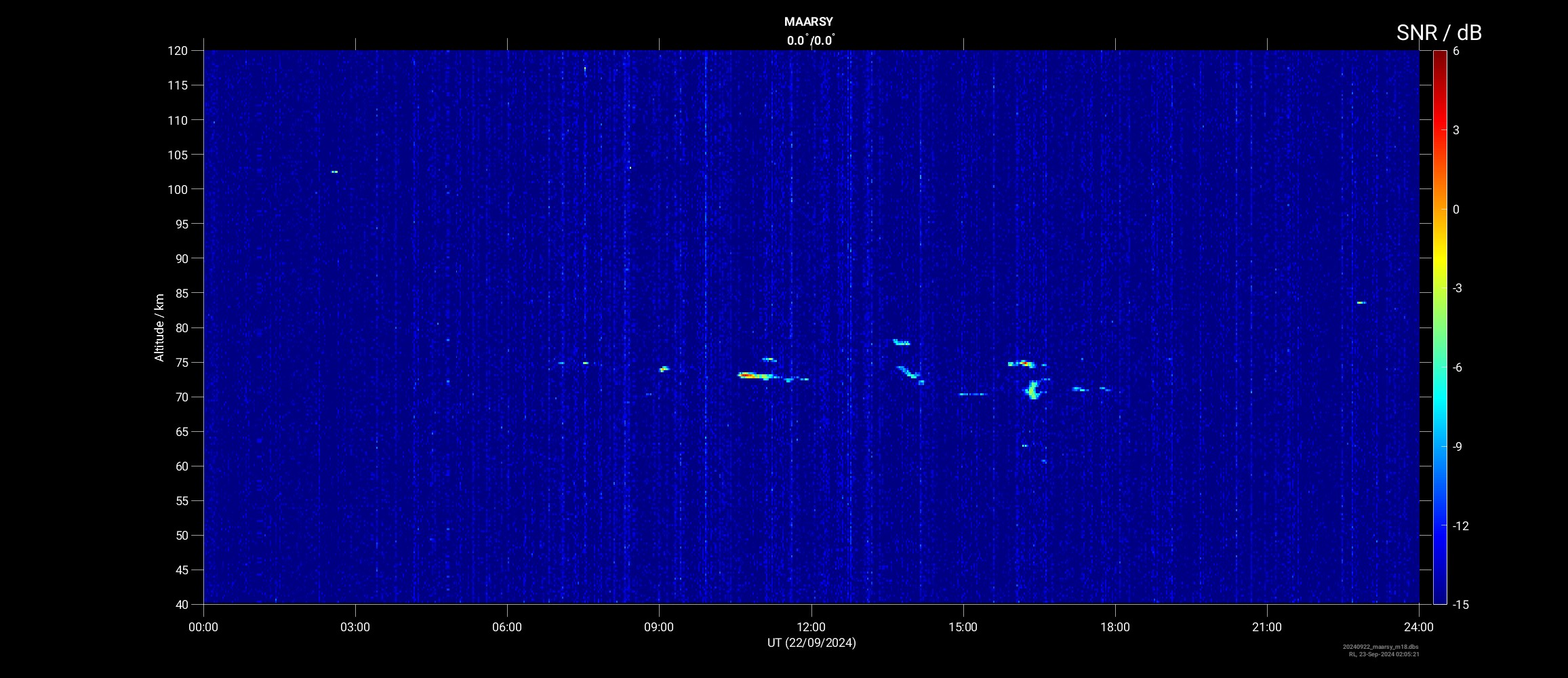The width and height of the screenshot is (1568, 678).
Task: Click the UT (22/09/2024) axis label
Action: click(x=811, y=643)
